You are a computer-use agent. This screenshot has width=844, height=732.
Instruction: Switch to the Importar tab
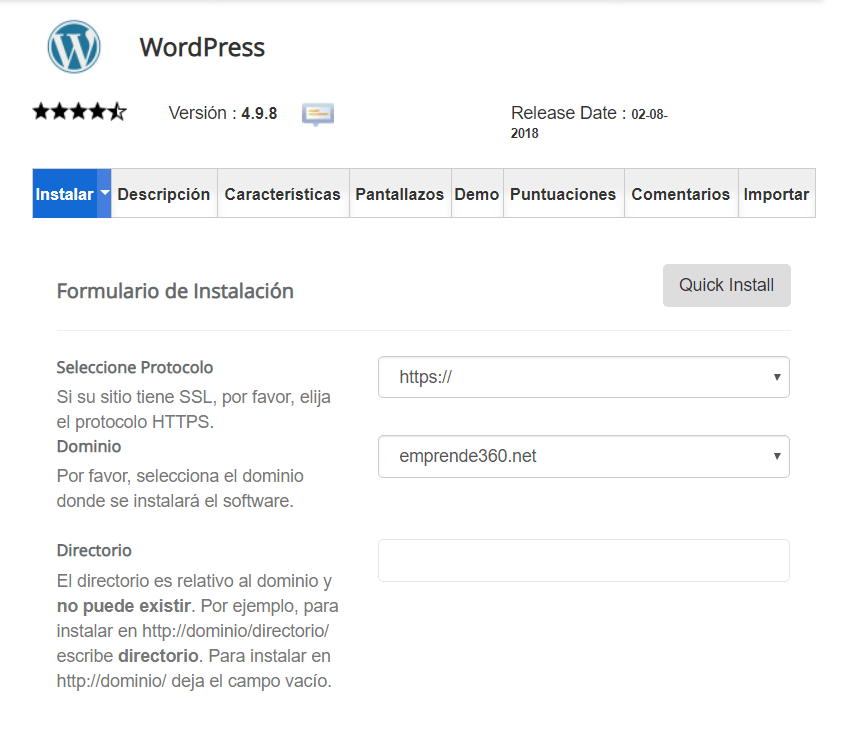776,194
